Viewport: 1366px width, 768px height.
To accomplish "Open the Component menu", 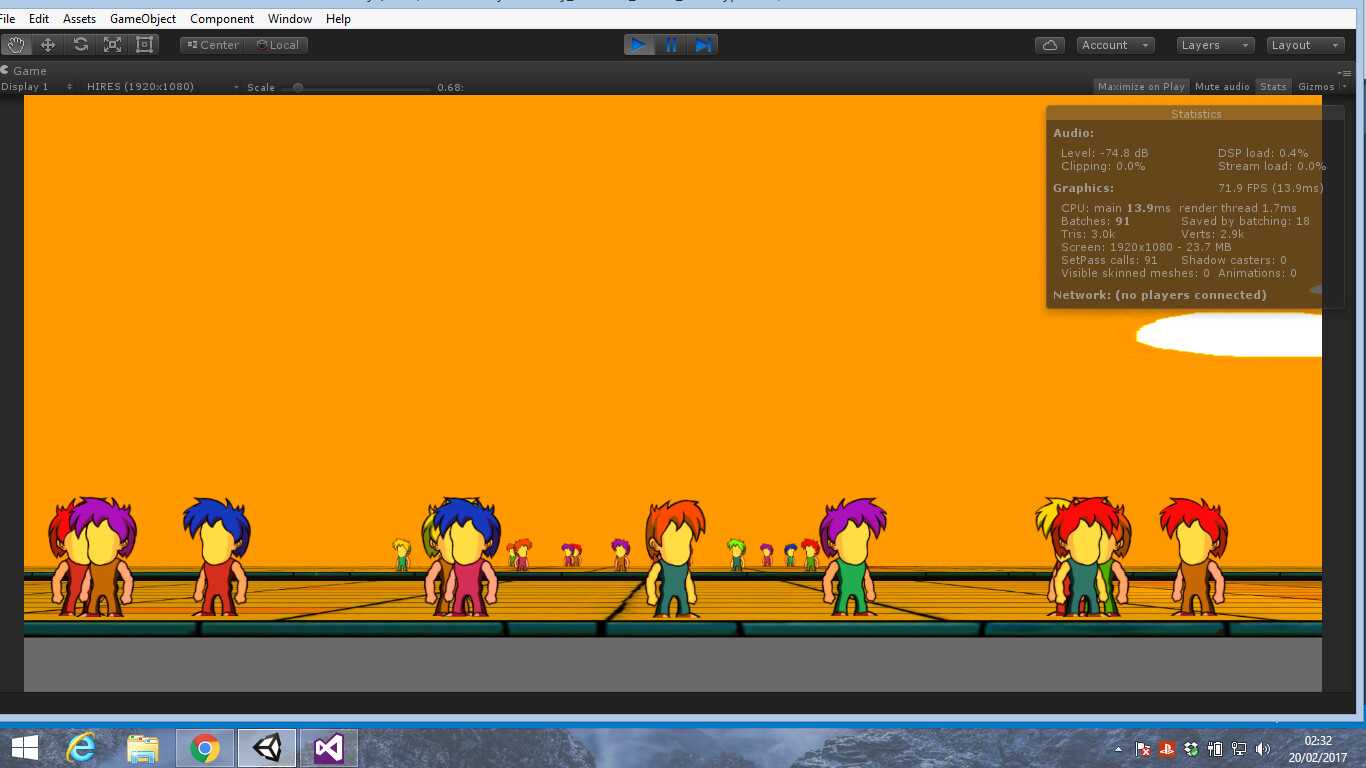I will [x=222, y=19].
